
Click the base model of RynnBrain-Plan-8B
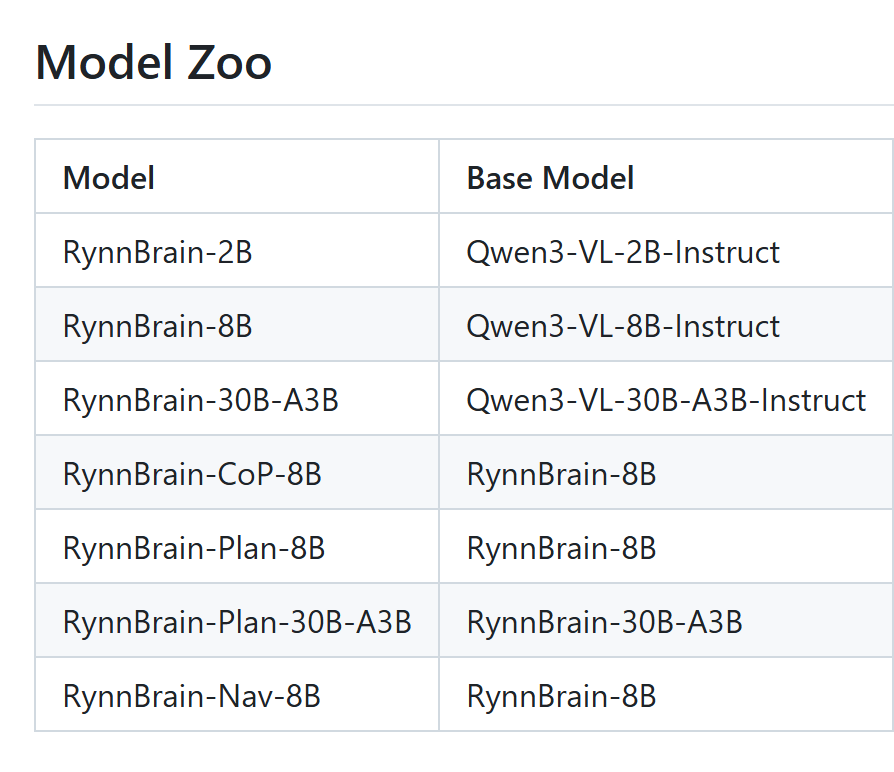click(x=561, y=548)
